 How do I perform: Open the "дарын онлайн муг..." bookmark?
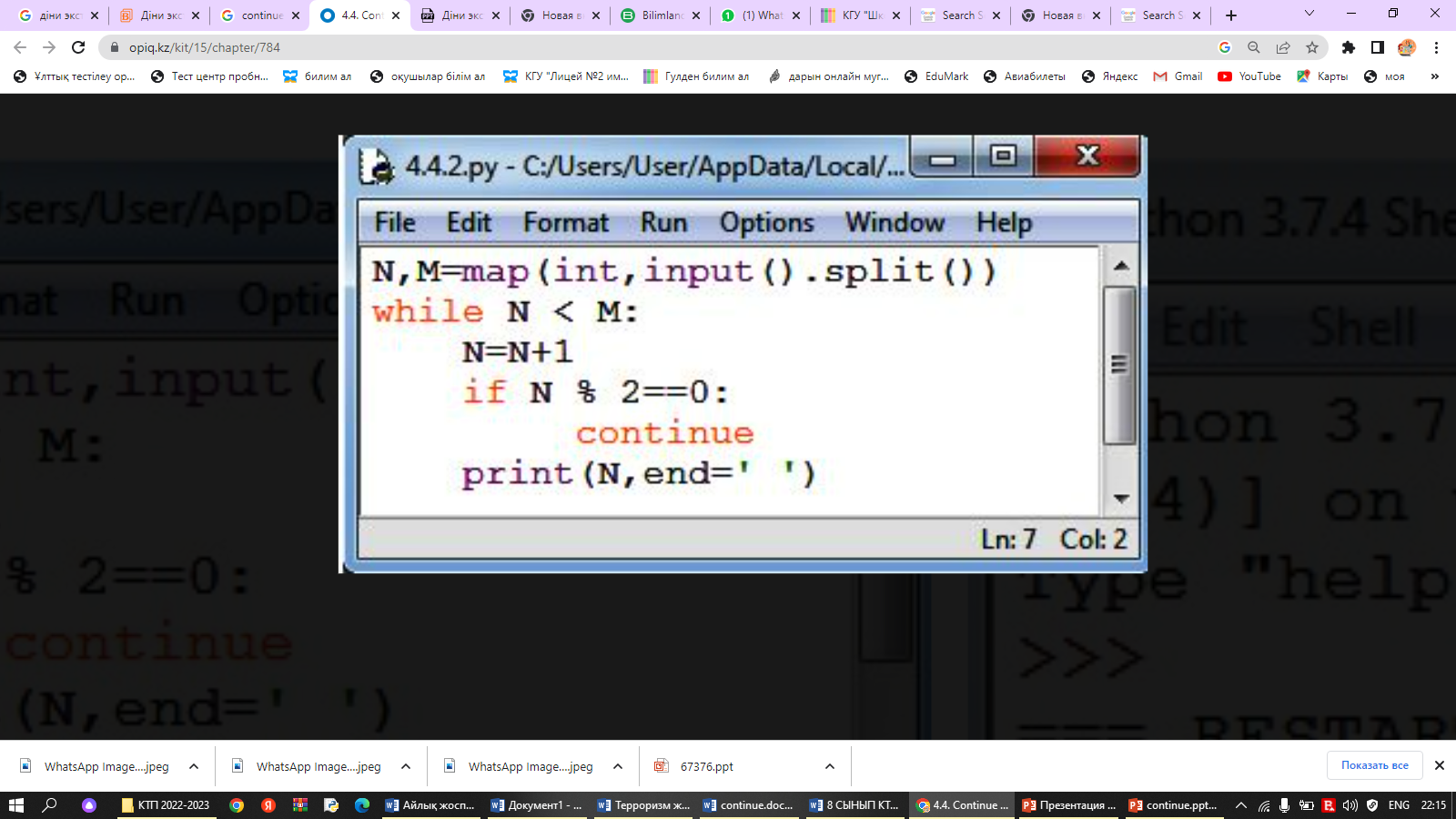tap(828, 76)
